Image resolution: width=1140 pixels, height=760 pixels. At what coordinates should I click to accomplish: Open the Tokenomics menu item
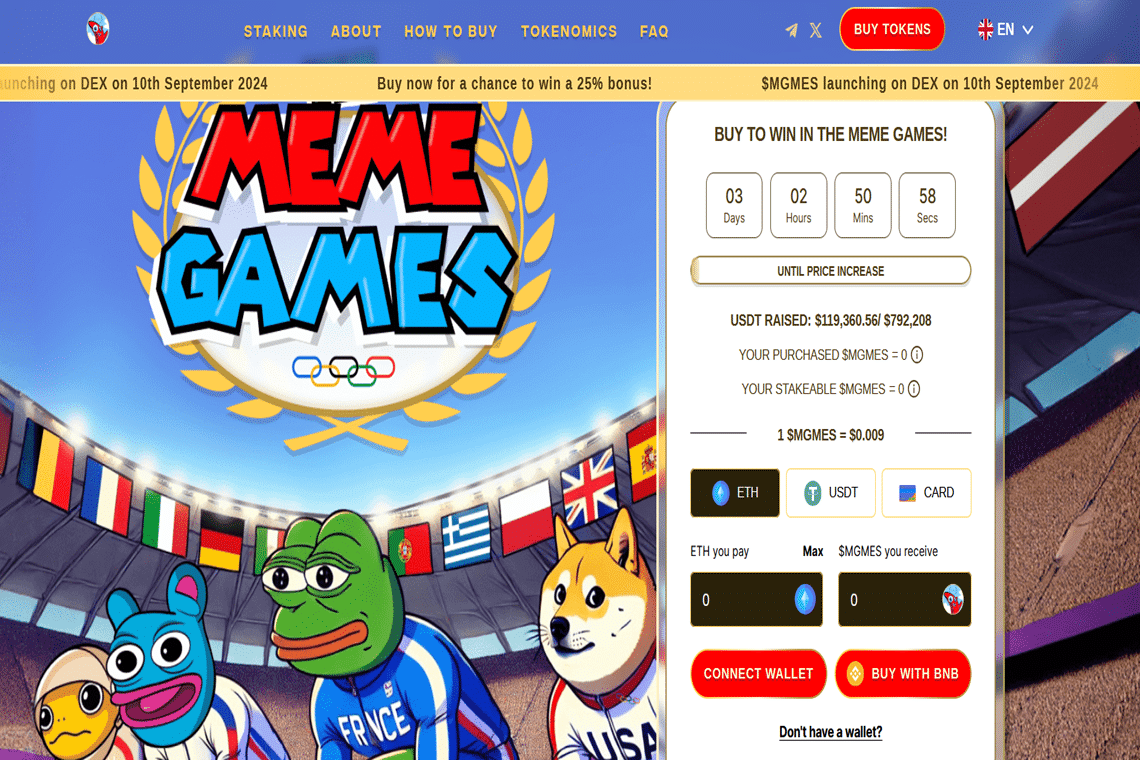click(569, 31)
